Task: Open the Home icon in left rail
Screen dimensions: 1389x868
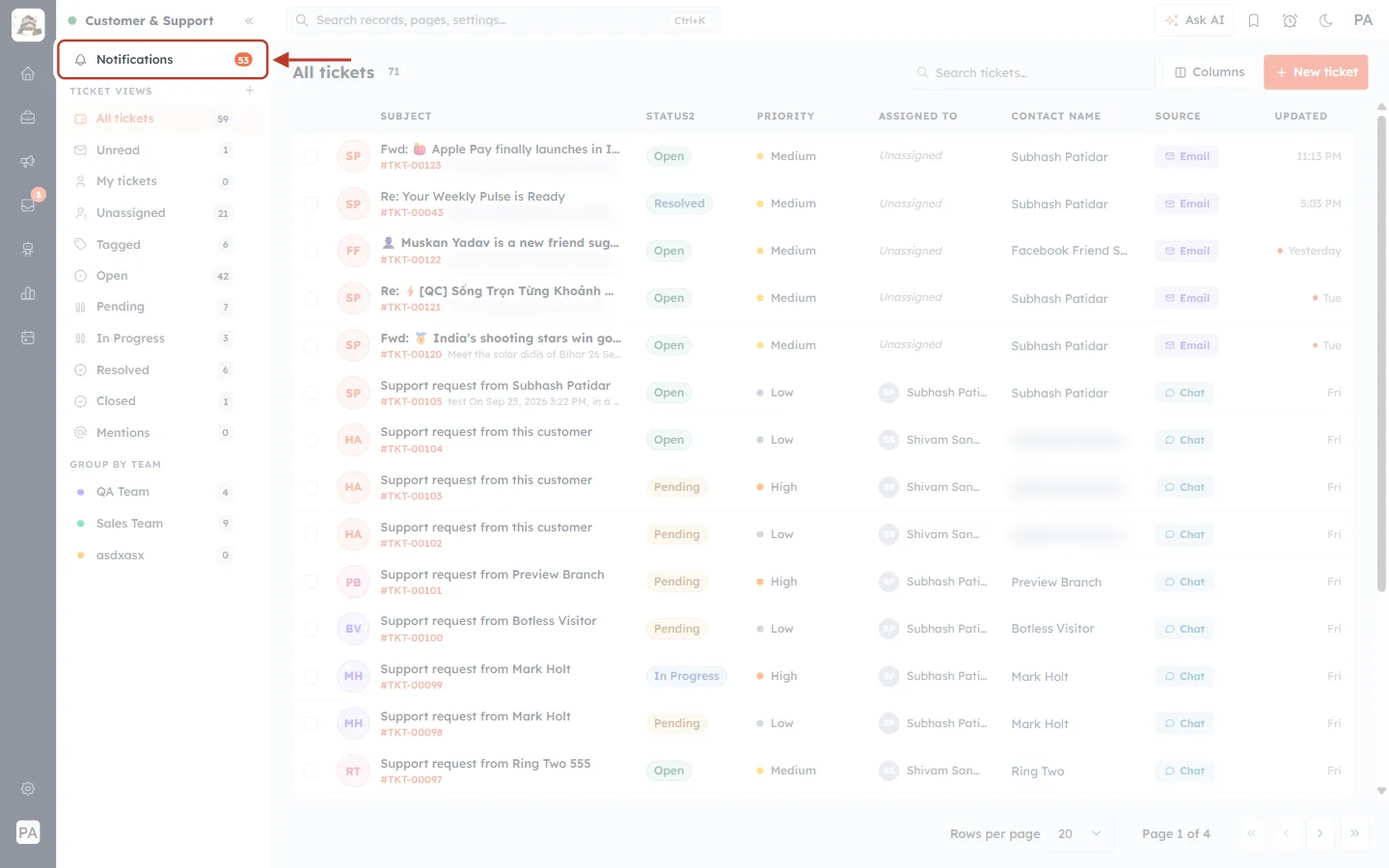Action: 28,73
